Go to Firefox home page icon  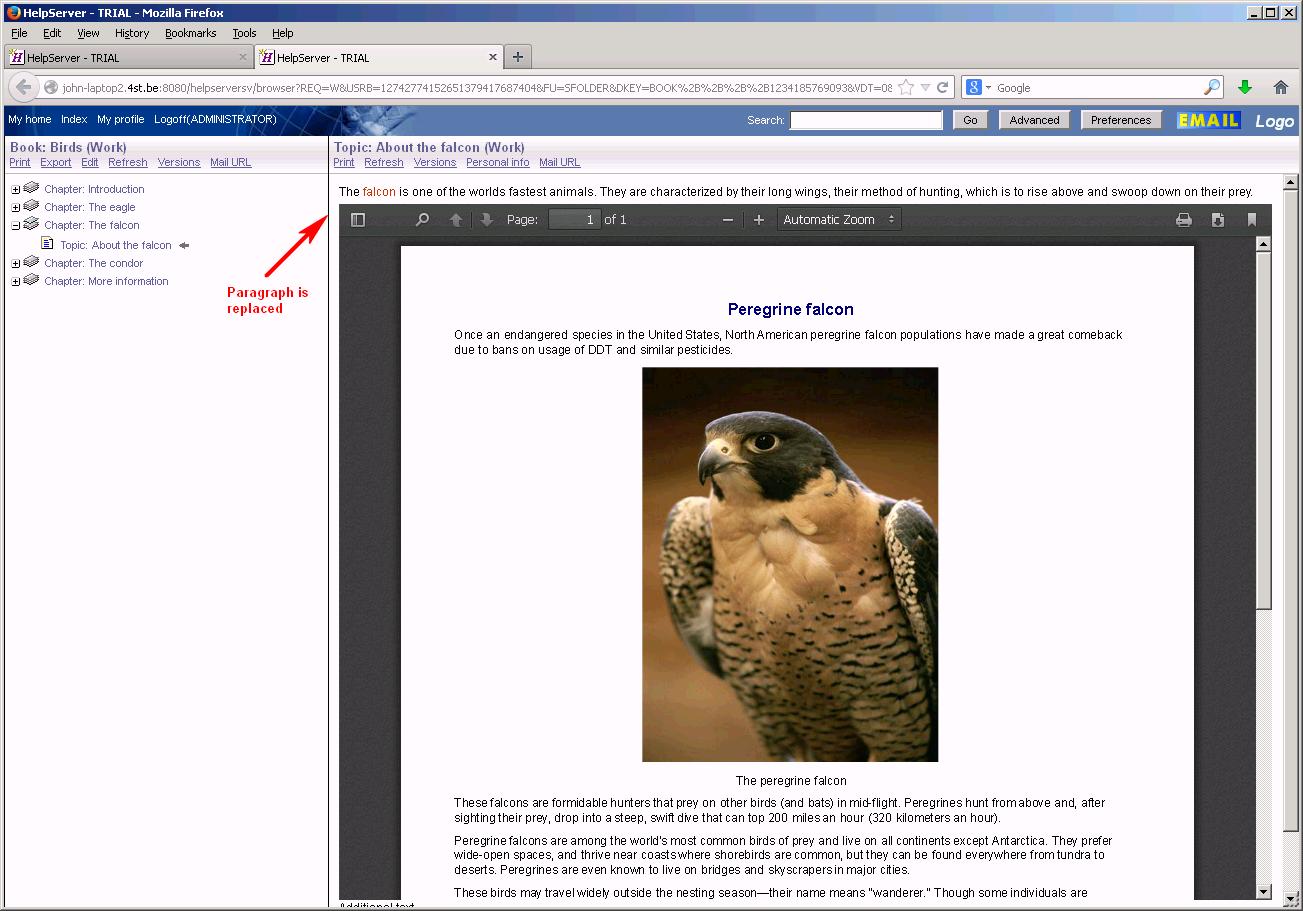(x=1280, y=87)
